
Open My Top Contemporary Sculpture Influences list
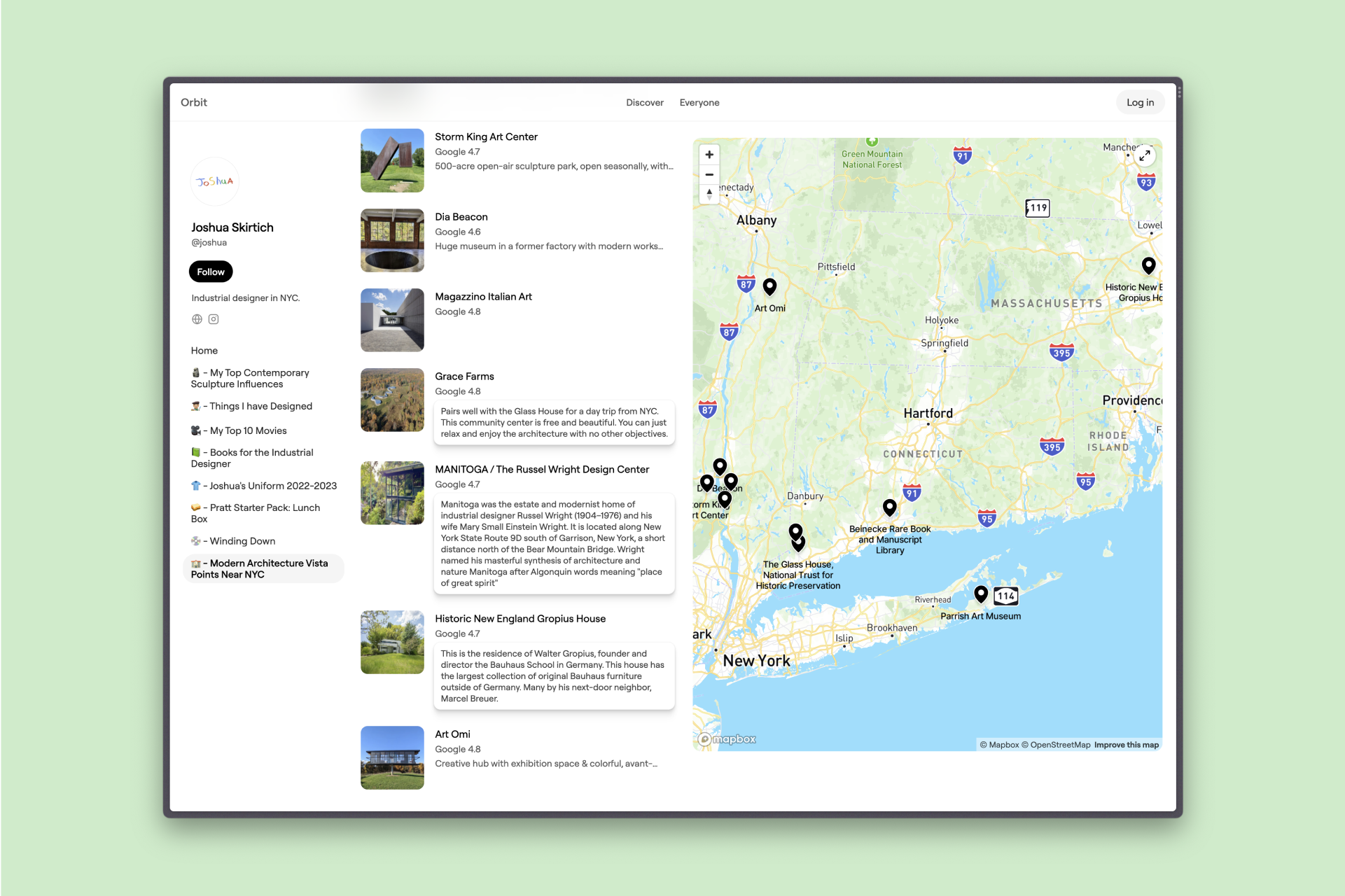pos(263,379)
